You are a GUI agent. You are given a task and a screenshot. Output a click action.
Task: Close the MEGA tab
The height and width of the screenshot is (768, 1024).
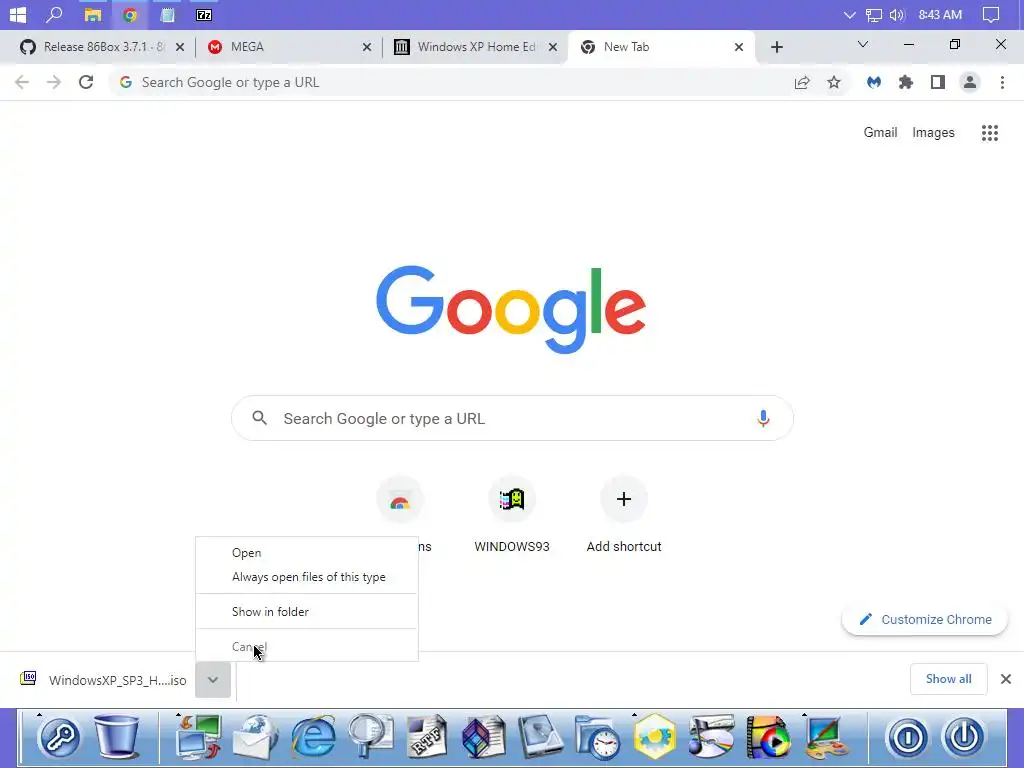[x=367, y=47]
